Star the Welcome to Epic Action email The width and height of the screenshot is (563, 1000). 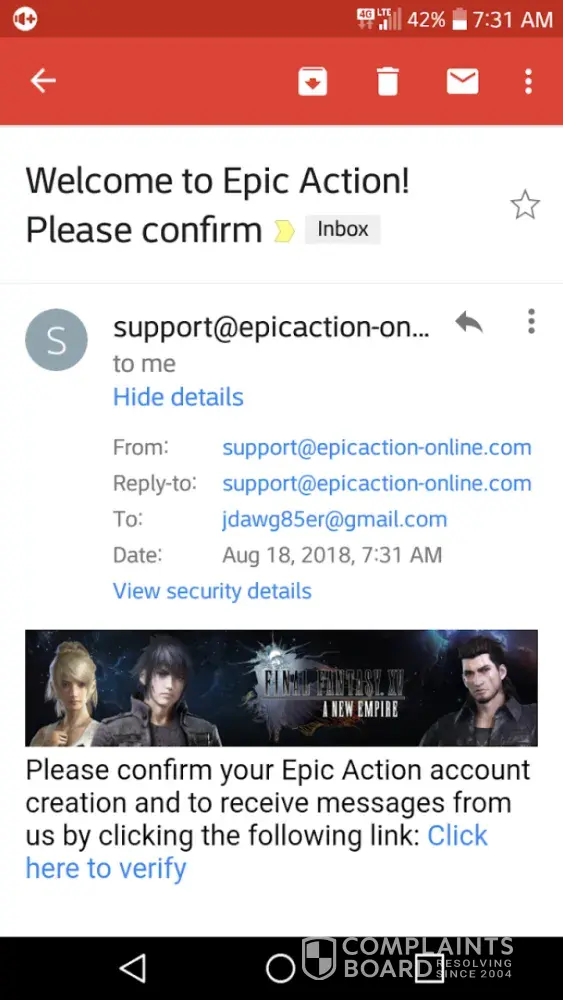click(525, 205)
